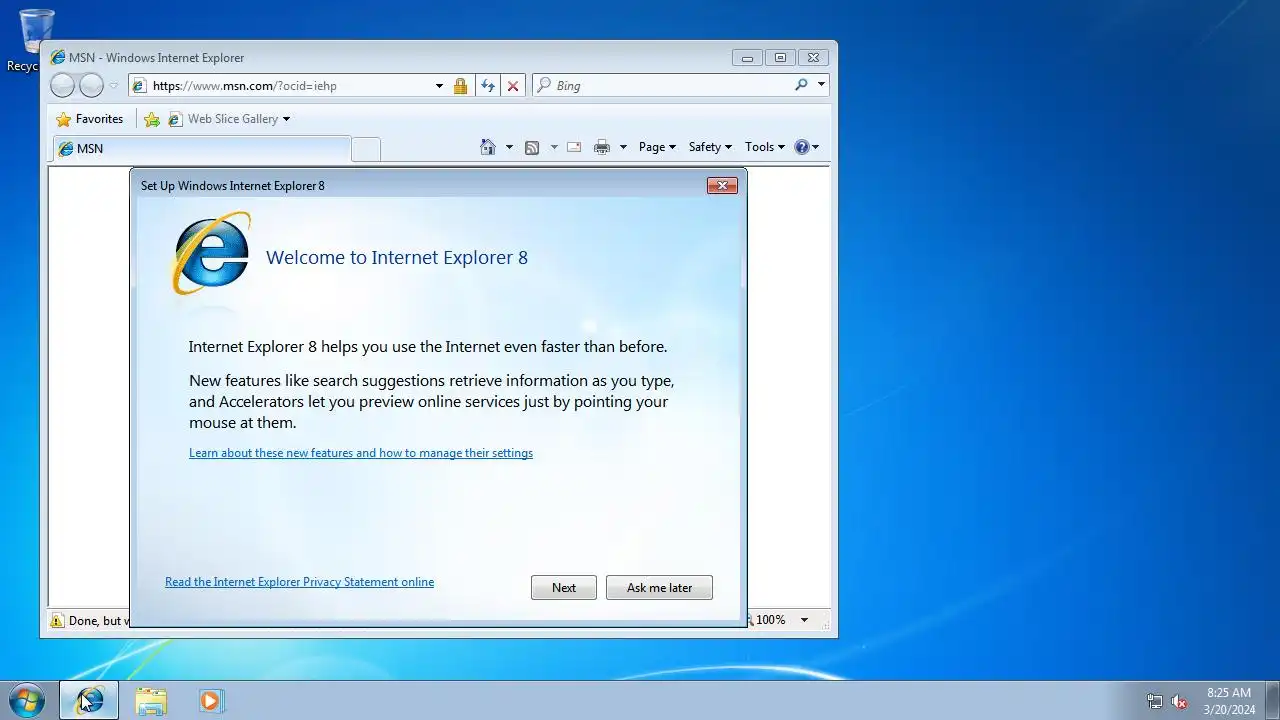
Task: Click the Show desktop button
Action: 1272,700
